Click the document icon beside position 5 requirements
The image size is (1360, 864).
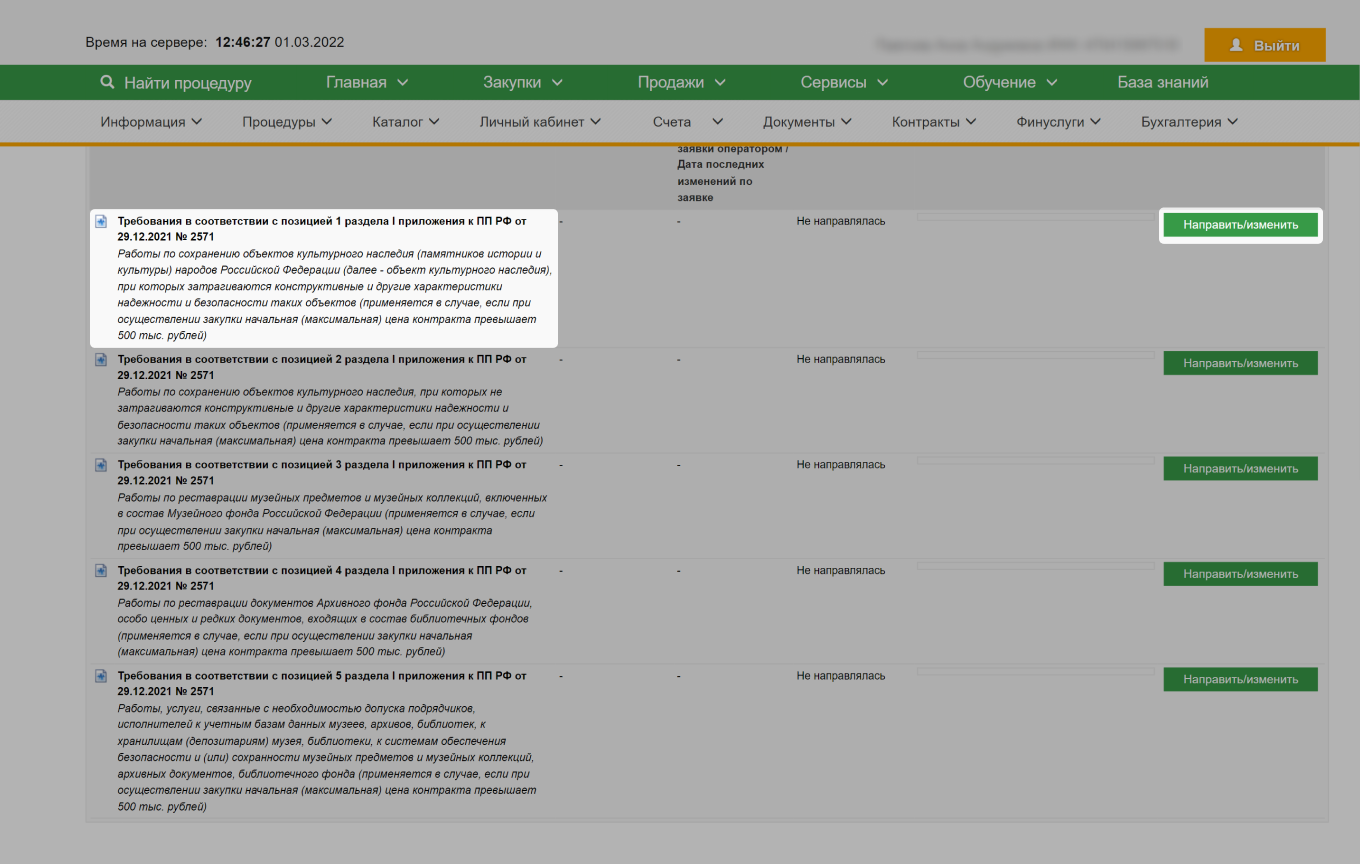click(x=101, y=676)
